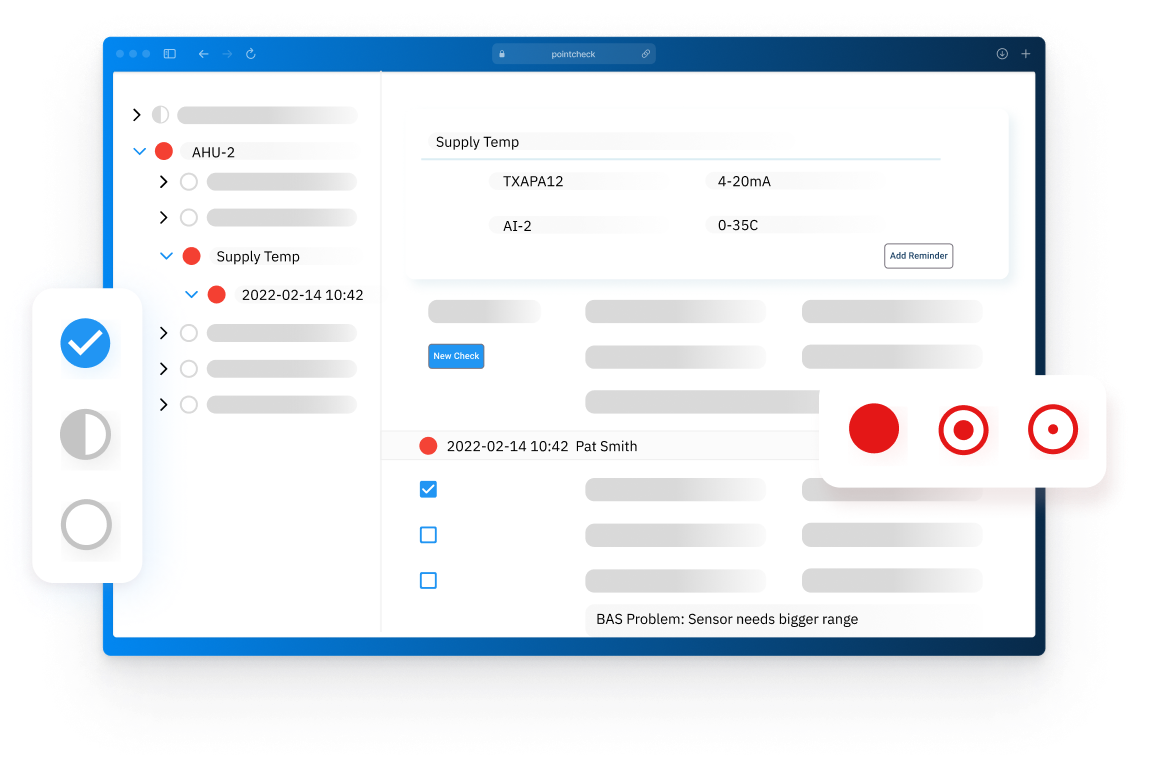Collapse the 2022-02-14 10:42 tree entry
Viewport: 1152px width, 760px height.
point(191,294)
